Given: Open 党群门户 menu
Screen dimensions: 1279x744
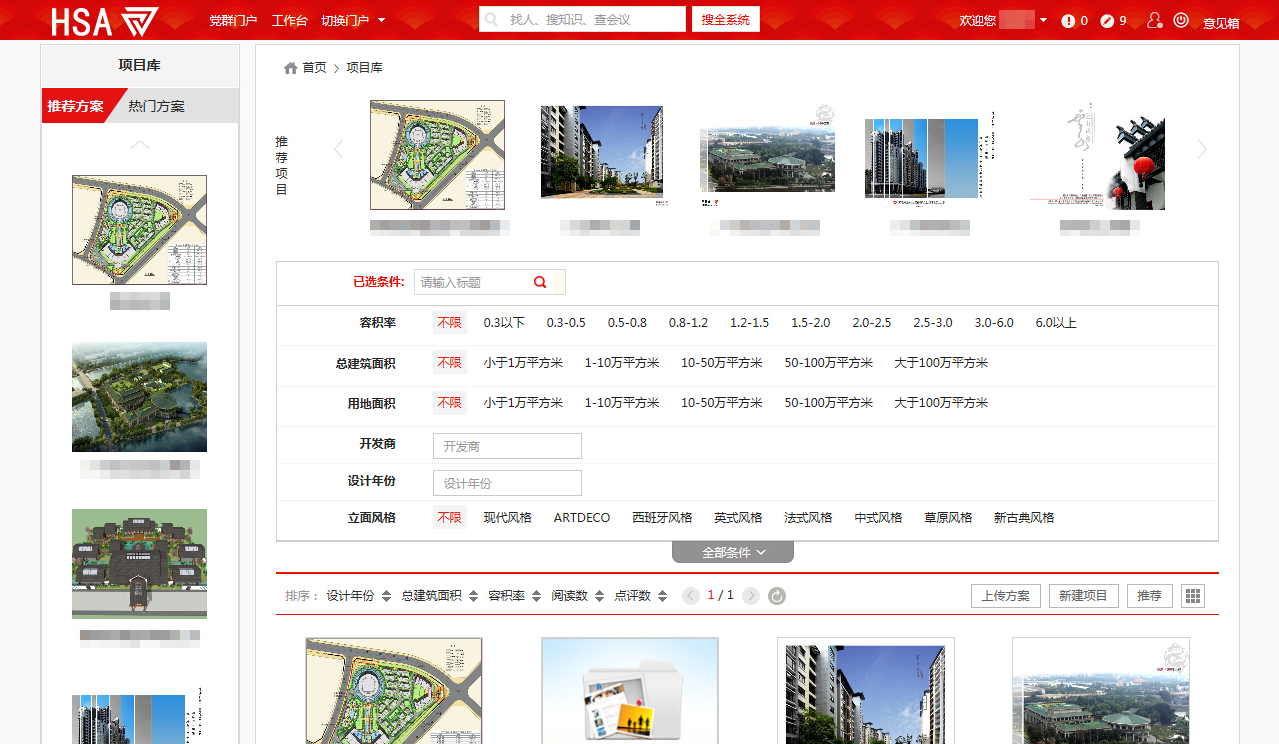Looking at the screenshot, I should [x=233, y=20].
